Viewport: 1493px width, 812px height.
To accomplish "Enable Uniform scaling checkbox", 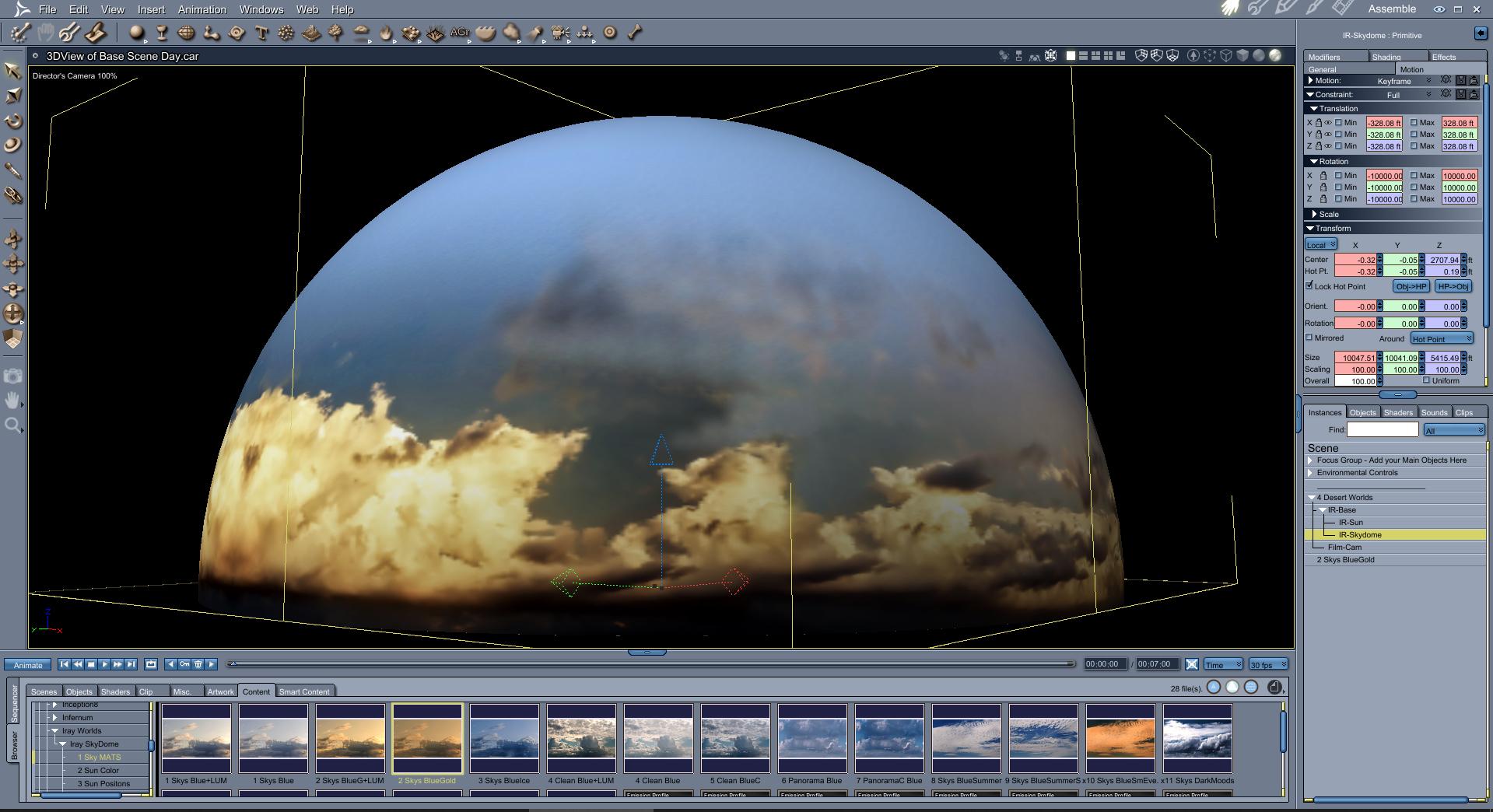I will [1427, 380].
